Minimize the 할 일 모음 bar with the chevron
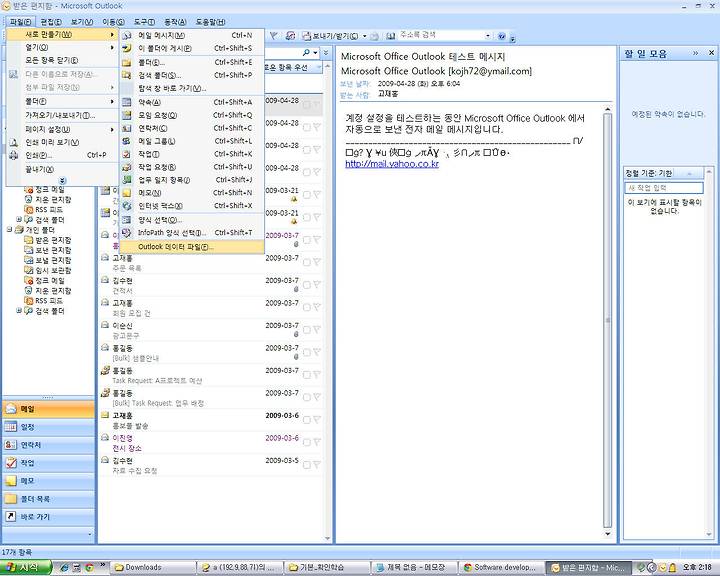The image size is (720, 576). tap(696, 53)
